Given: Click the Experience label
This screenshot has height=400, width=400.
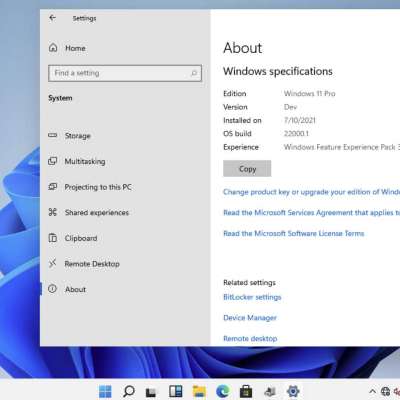Looking at the screenshot, I should 241,147.
